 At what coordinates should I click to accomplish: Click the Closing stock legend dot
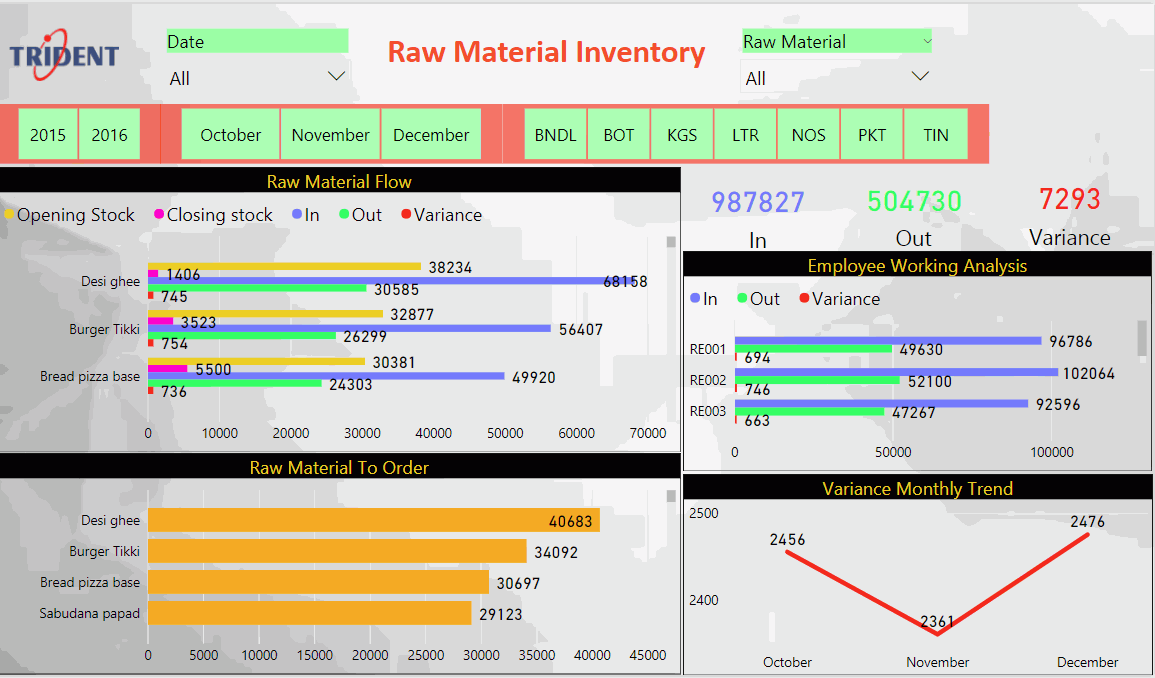(x=158, y=215)
